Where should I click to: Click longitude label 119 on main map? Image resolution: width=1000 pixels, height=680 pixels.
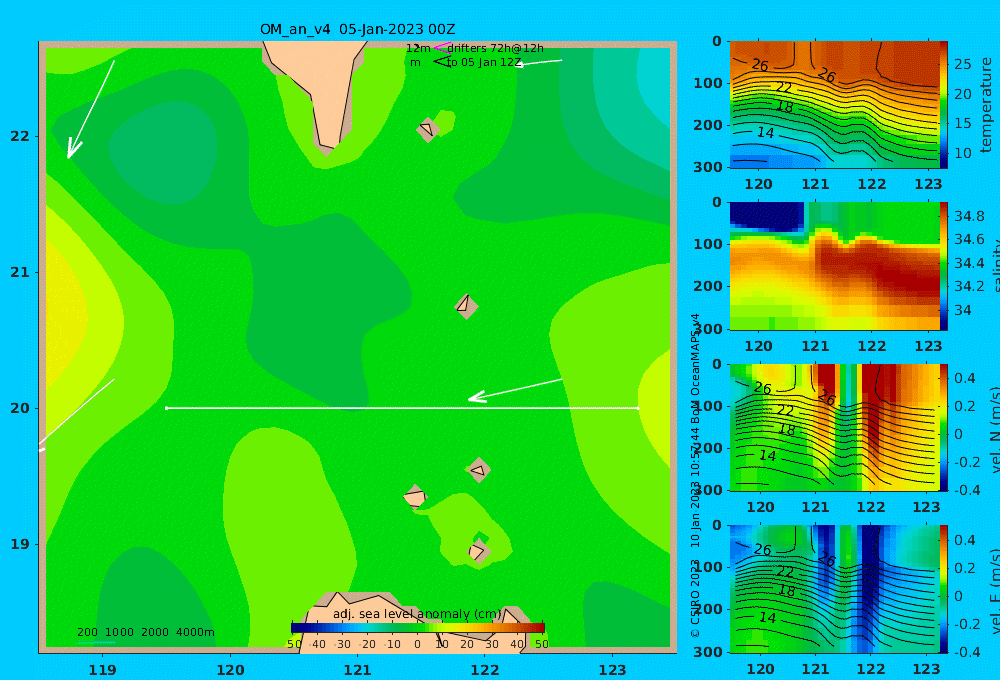point(102,670)
